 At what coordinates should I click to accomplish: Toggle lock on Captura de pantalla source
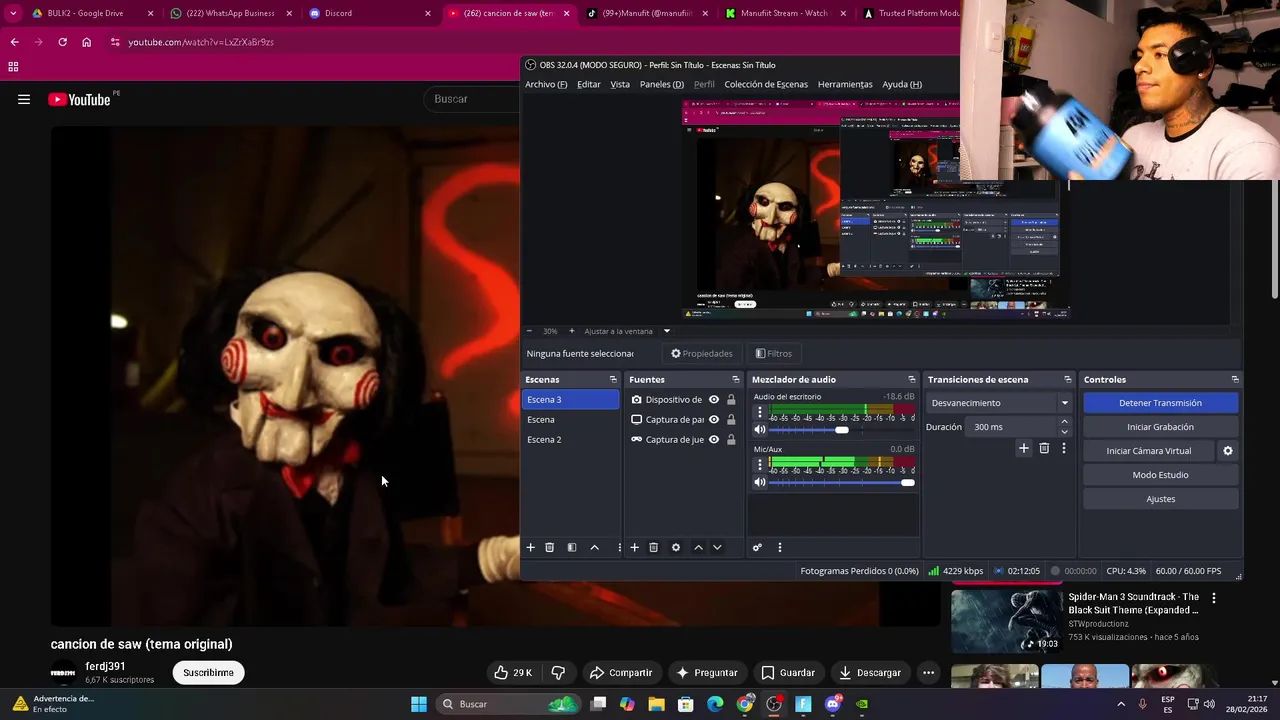tap(731, 420)
